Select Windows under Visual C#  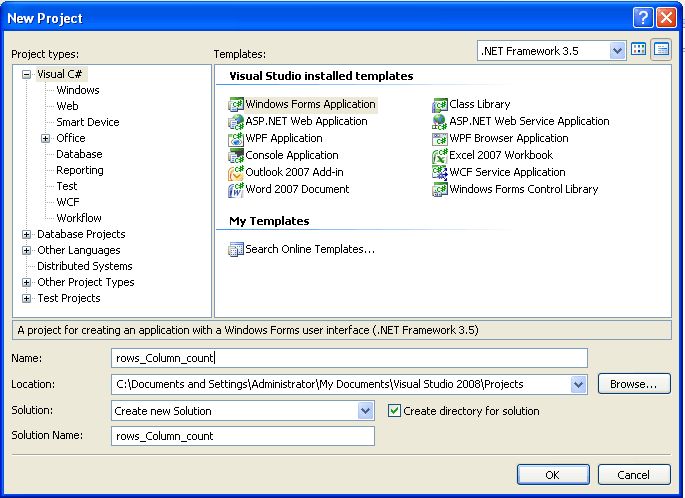click(x=78, y=90)
